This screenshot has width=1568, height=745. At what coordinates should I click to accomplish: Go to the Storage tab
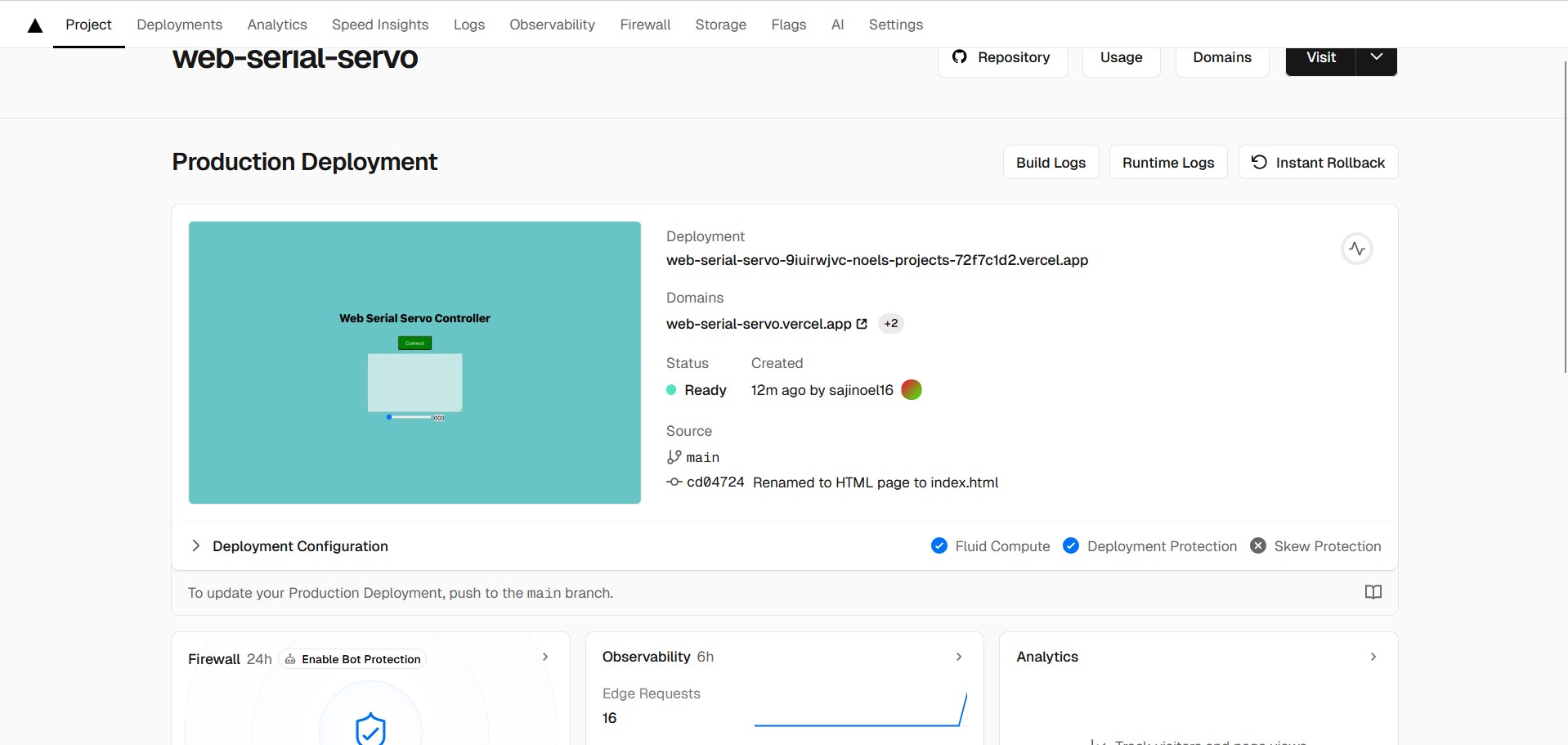(x=720, y=25)
